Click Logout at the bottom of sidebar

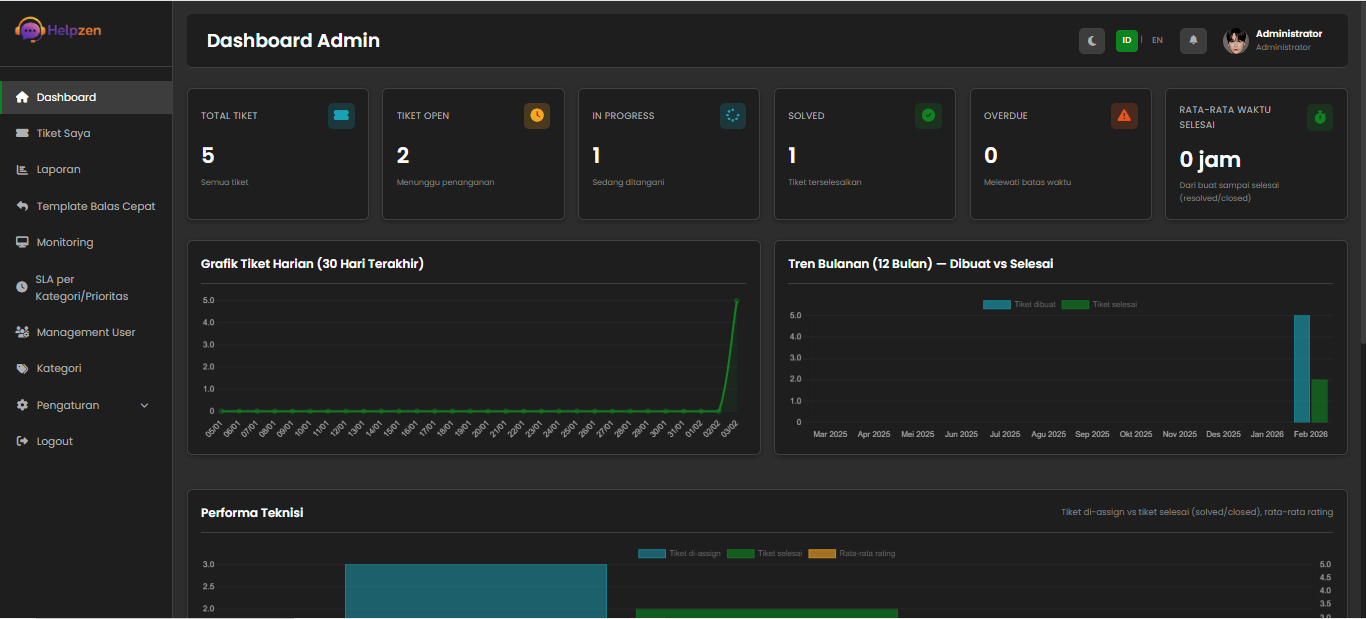click(22, 440)
